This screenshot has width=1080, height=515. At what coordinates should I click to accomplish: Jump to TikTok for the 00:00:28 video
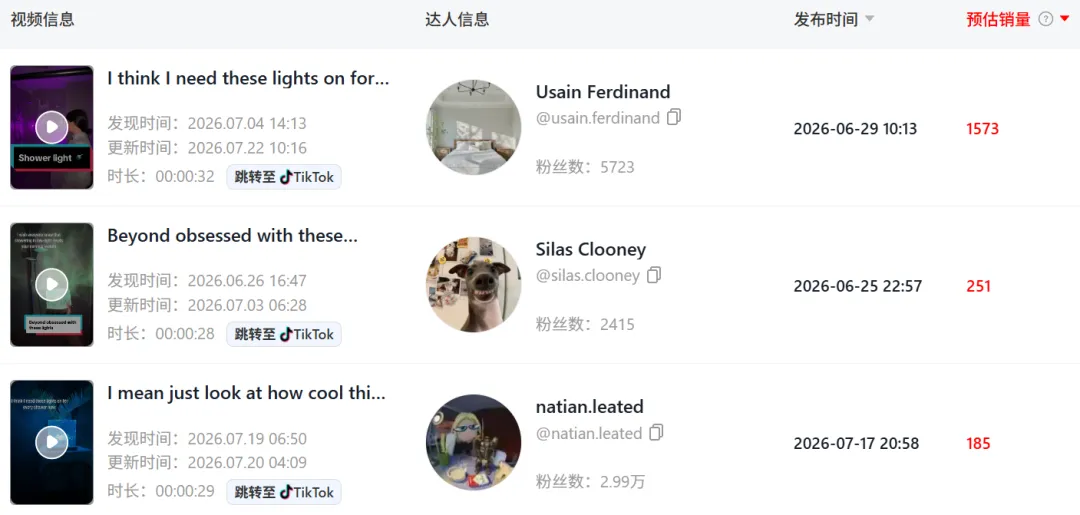point(284,335)
